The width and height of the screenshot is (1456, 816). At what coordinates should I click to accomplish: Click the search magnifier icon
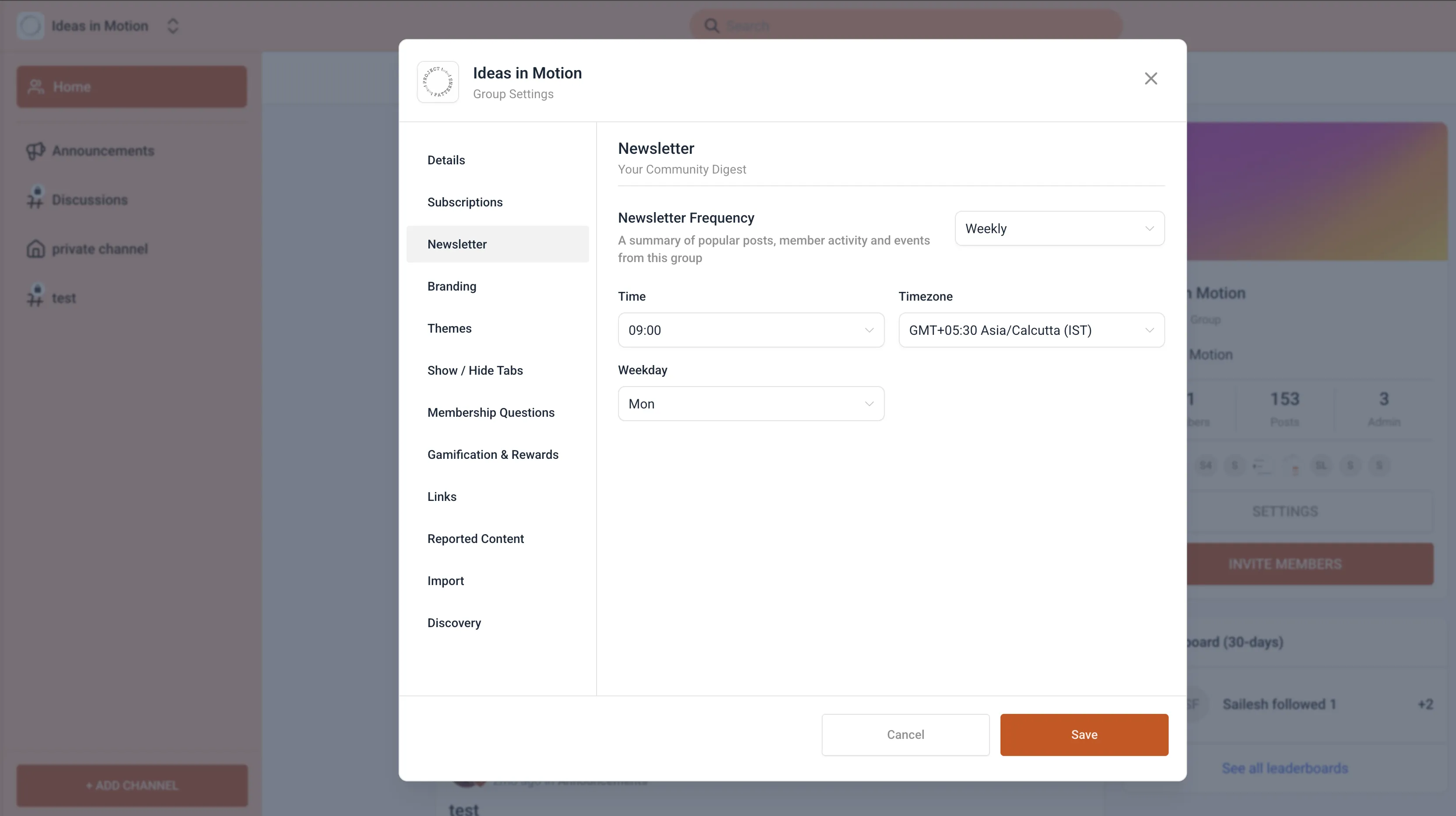pyautogui.click(x=712, y=25)
